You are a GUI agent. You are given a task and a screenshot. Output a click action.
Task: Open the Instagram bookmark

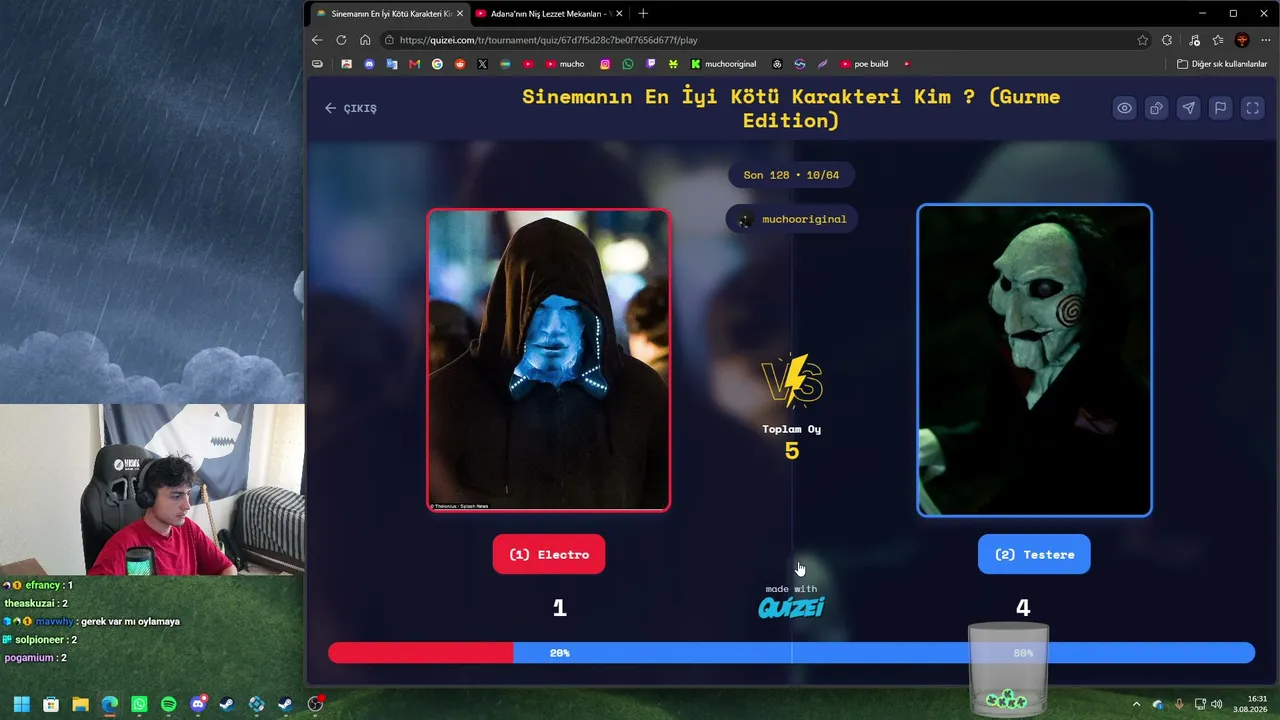[x=605, y=64]
